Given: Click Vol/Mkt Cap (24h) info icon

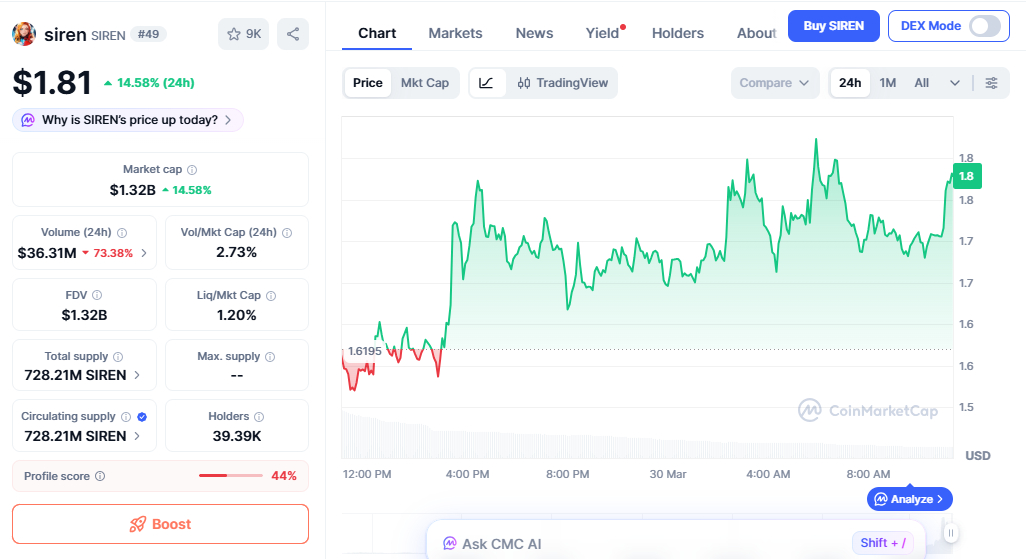Looking at the screenshot, I should pyautogui.click(x=287, y=232).
